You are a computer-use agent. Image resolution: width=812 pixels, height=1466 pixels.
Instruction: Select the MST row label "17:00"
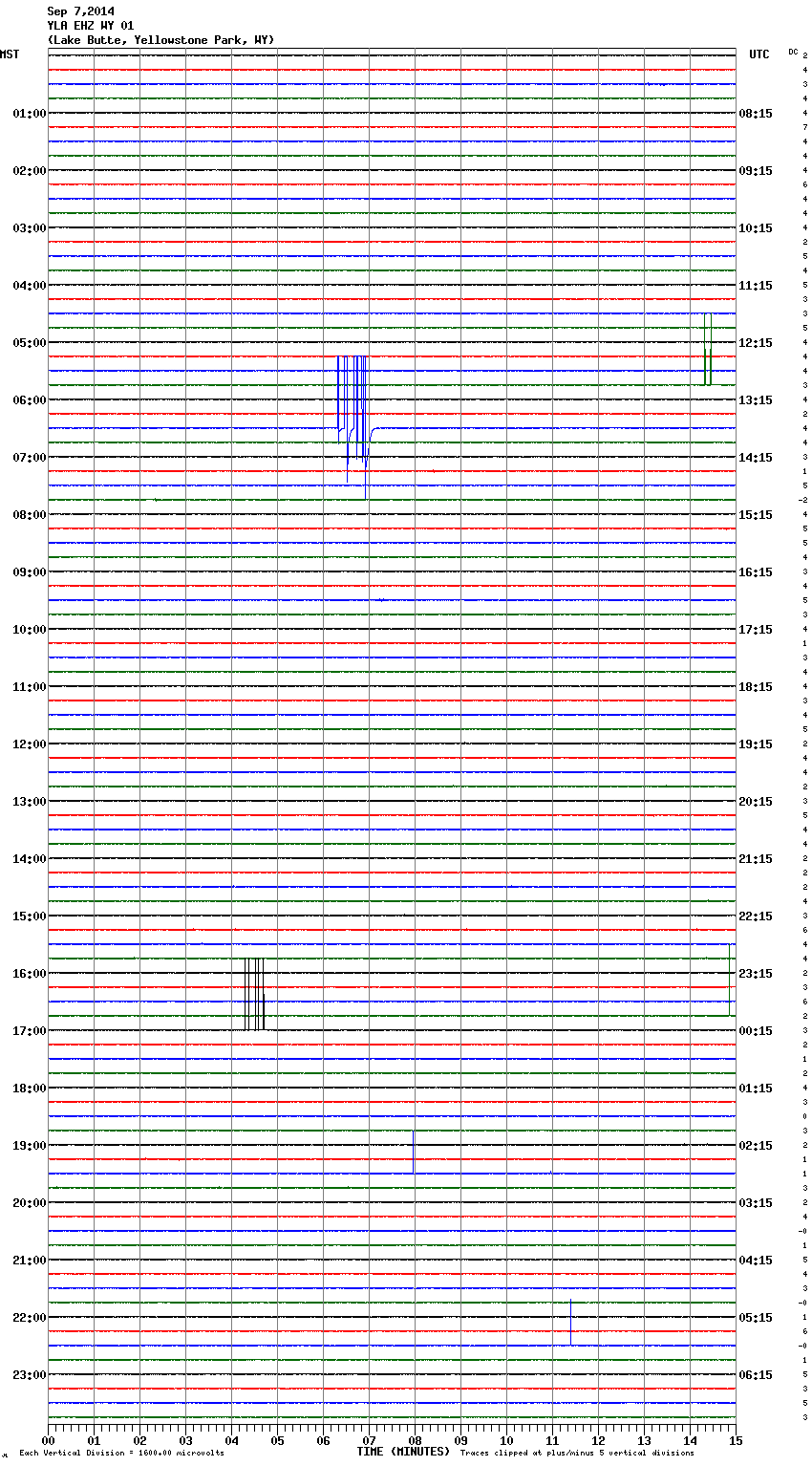30,1031
